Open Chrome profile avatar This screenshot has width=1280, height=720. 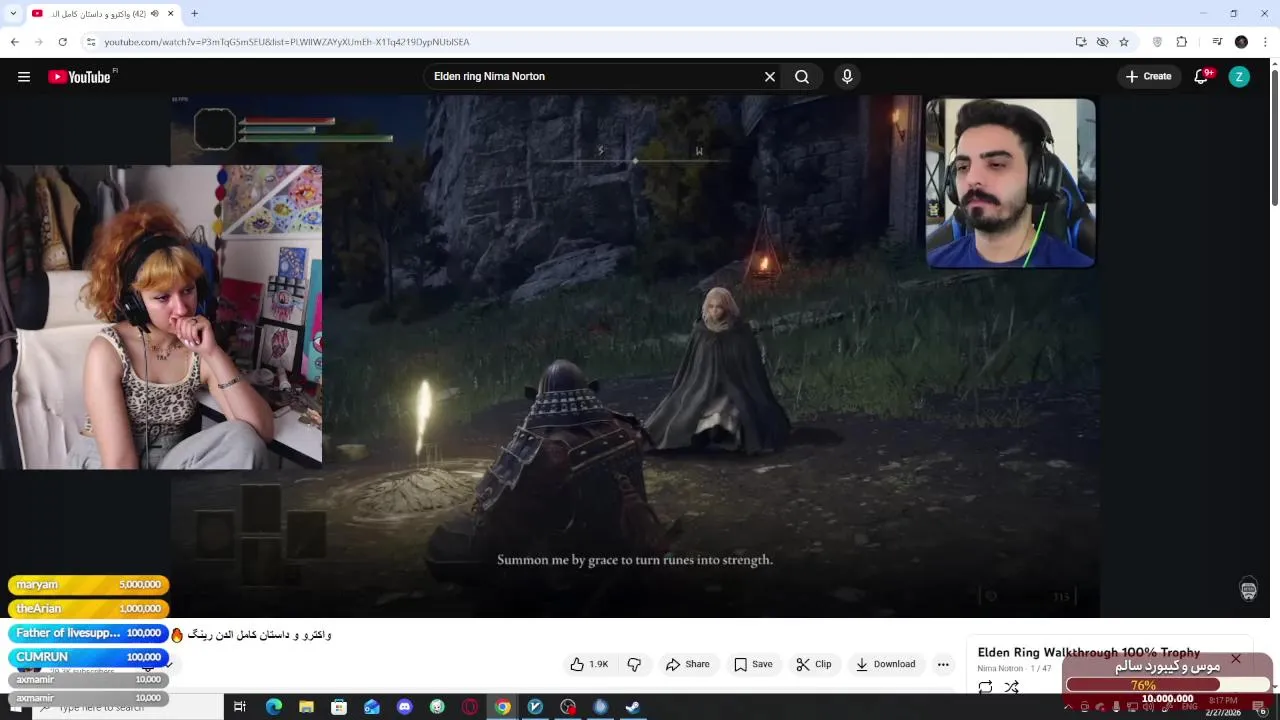pos(1241,42)
